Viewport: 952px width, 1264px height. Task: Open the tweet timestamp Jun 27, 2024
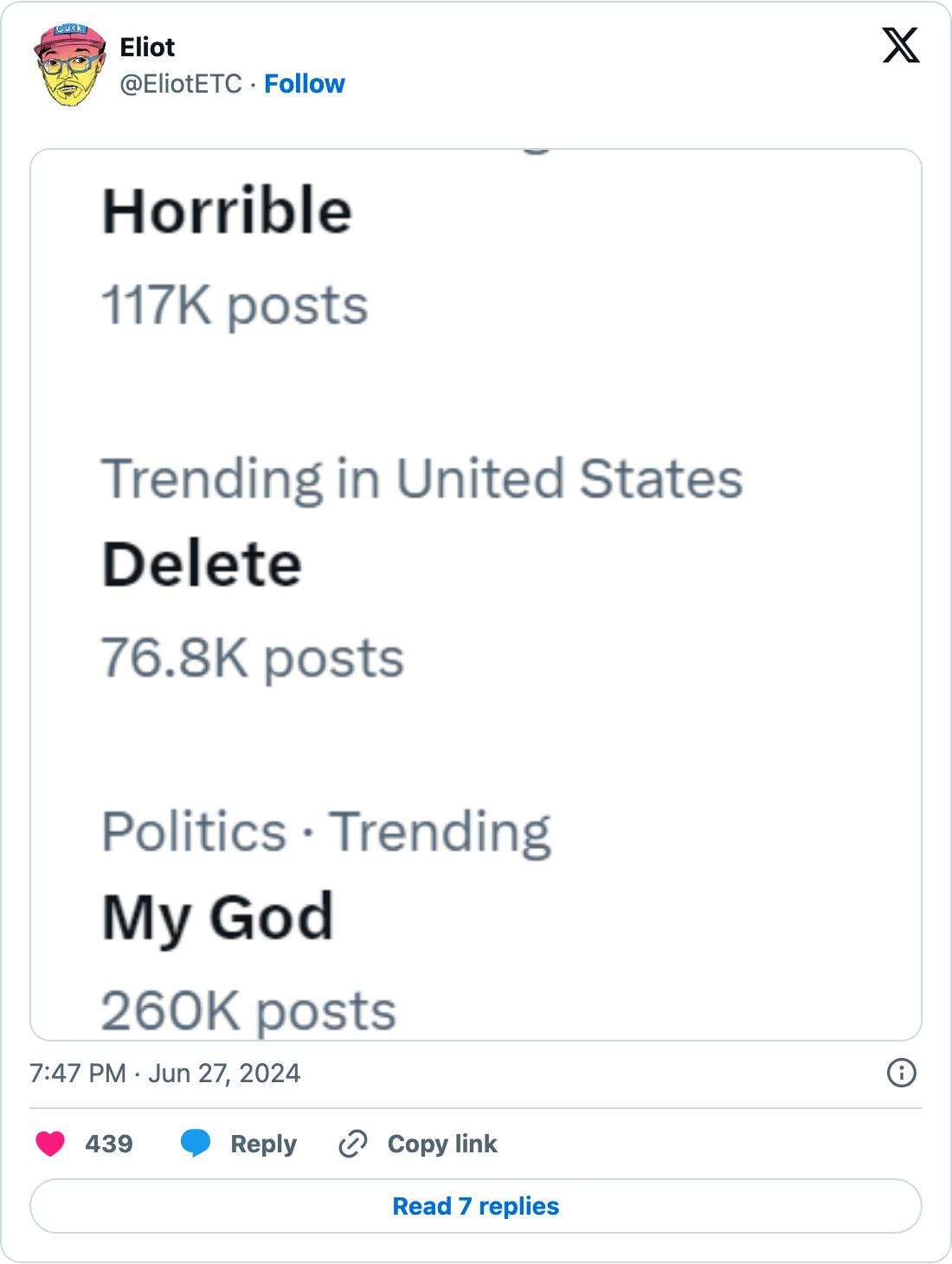[164, 1074]
